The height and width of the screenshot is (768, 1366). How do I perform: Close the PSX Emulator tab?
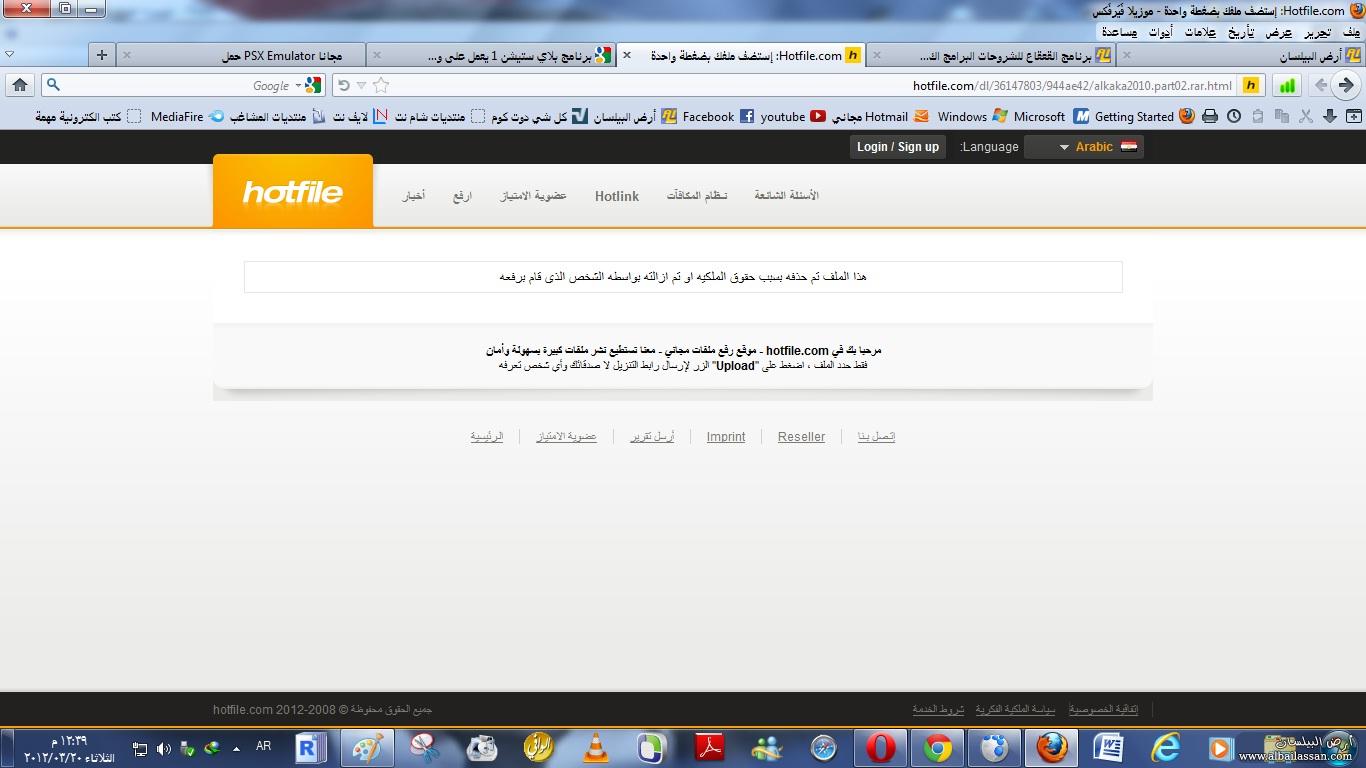127,56
